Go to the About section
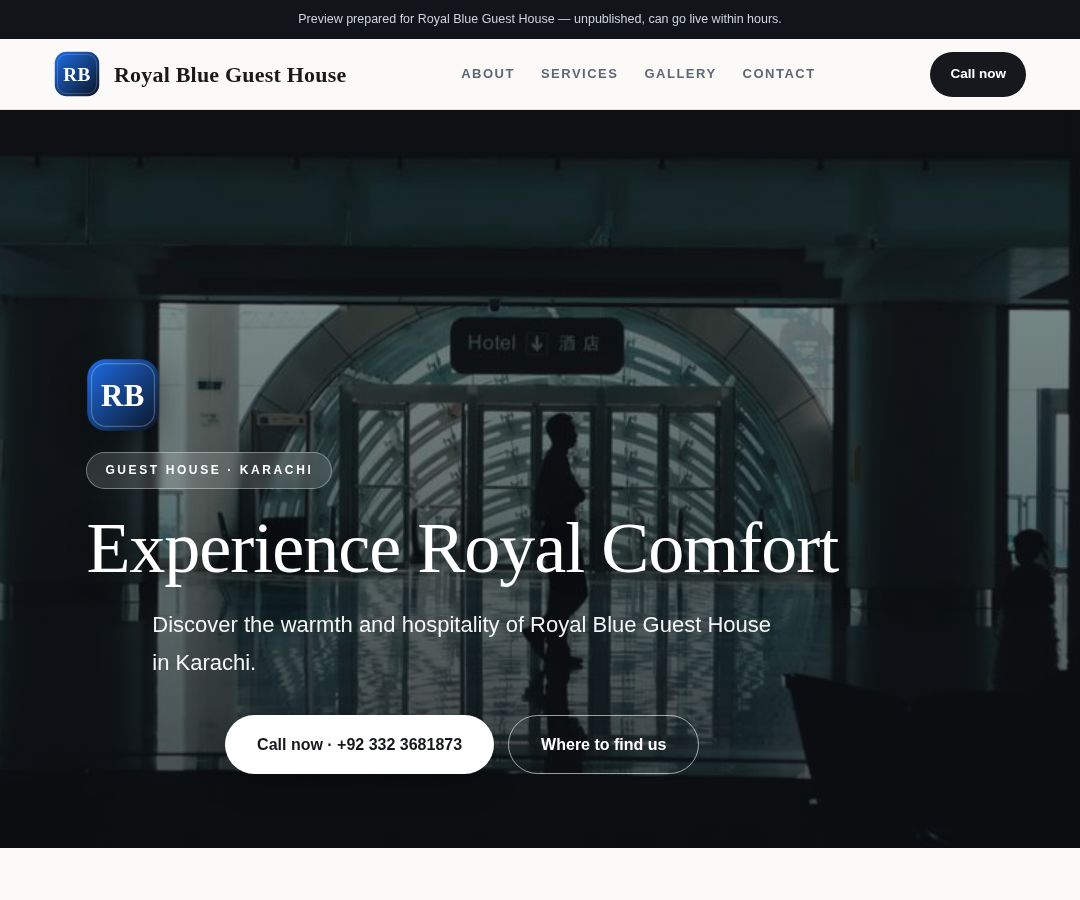The width and height of the screenshot is (1080, 900). tap(488, 74)
